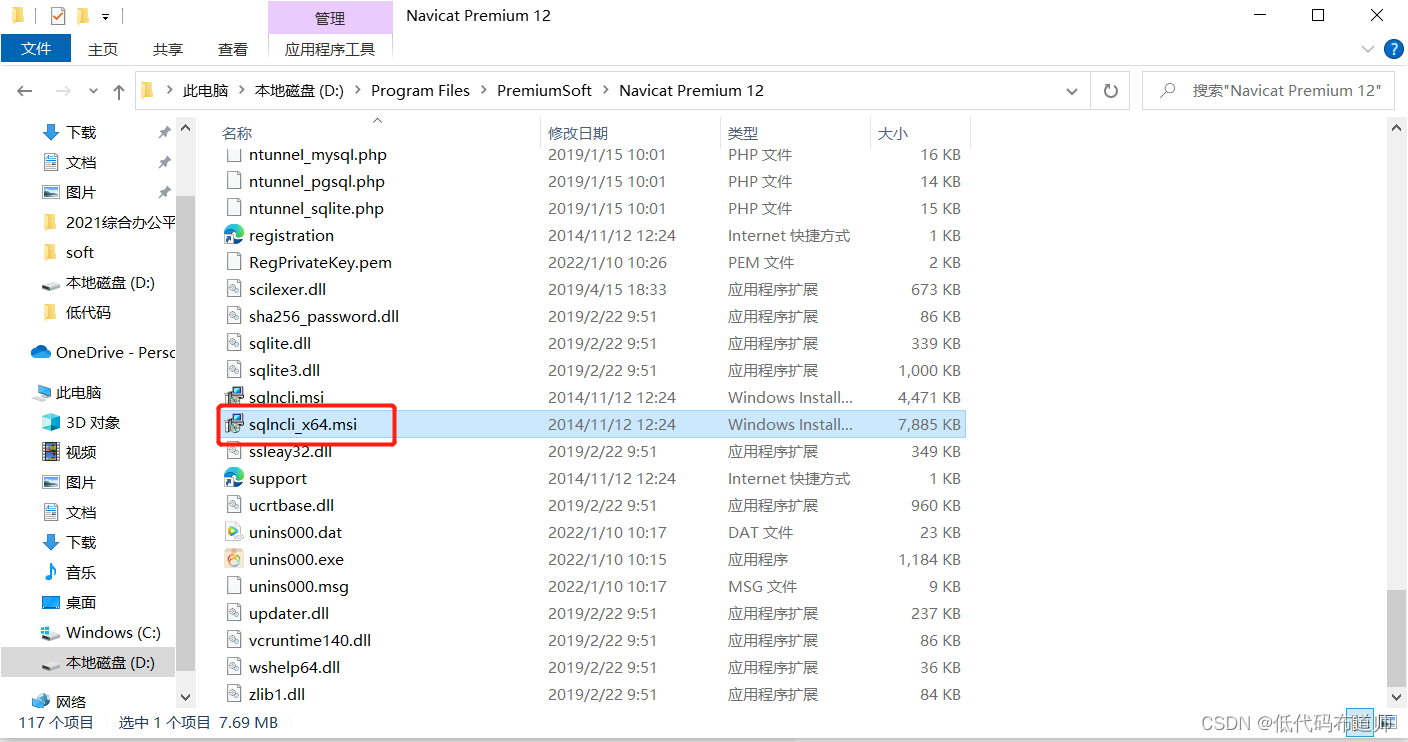The image size is (1408, 742).
Task: Open 低代码 folder in quick access
Action: pyautogui.click(x=76, y=312)
